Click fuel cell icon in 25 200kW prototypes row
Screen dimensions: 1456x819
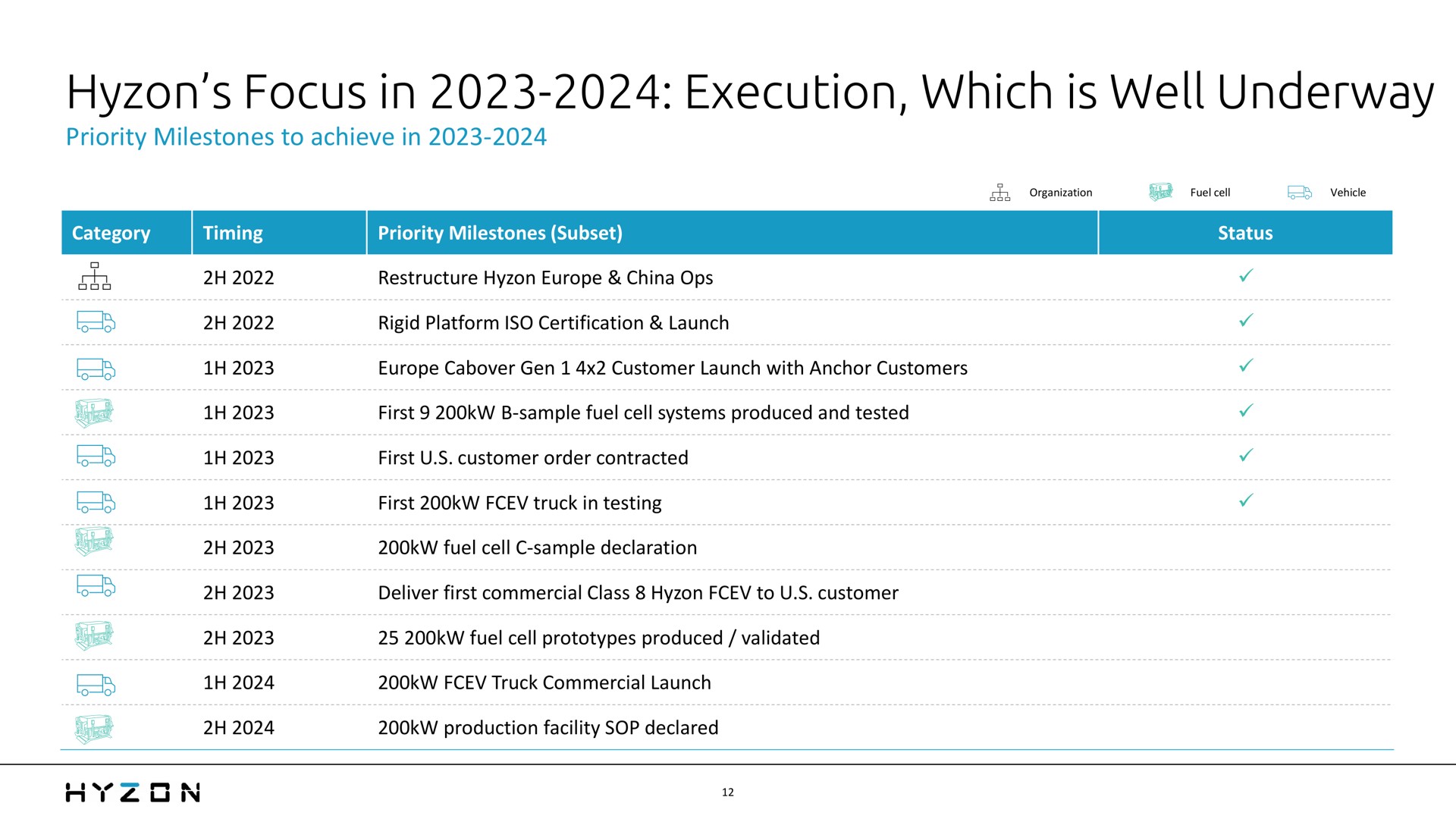pos(94,635)
